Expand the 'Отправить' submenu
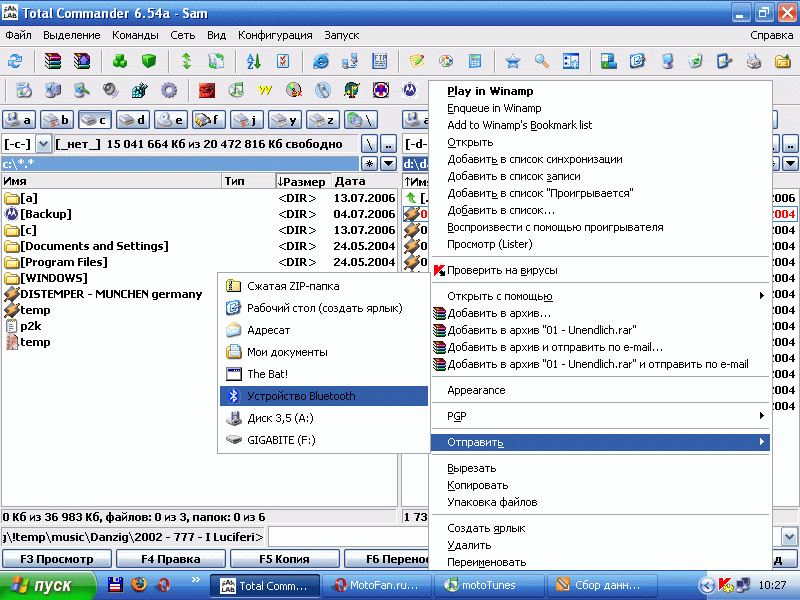The image size is (800, 600). pos(600,442)
